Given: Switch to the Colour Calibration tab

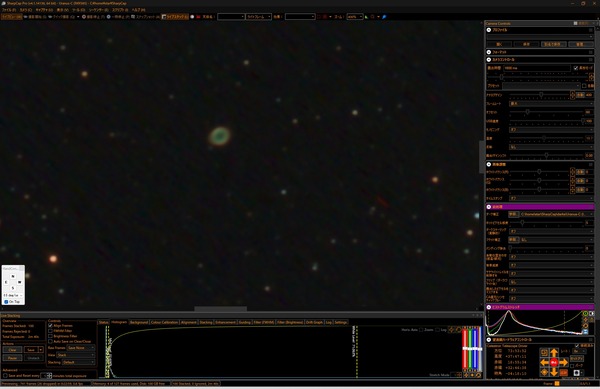Looking at the screenshot, I should point(164,322).
